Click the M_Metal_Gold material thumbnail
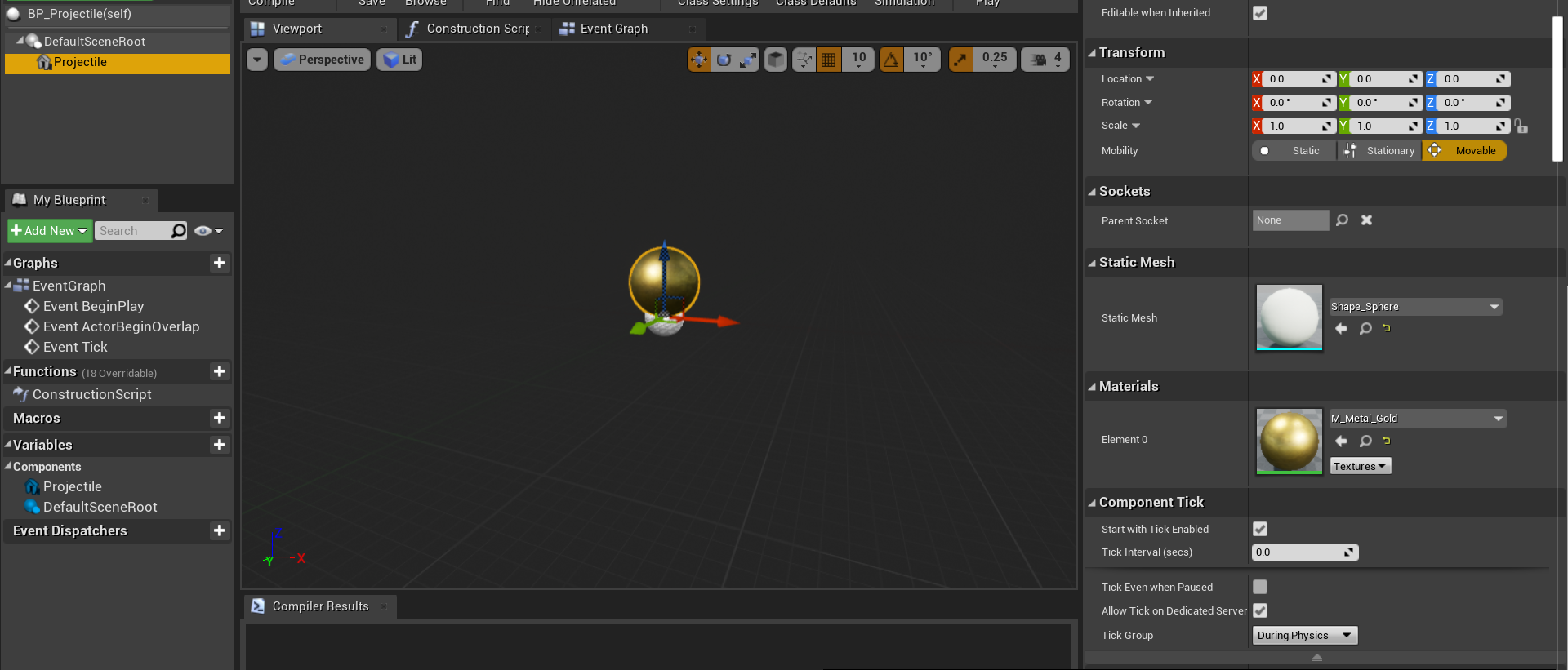This screenshot has width=1568, height=670. (x=1290, y=441)
